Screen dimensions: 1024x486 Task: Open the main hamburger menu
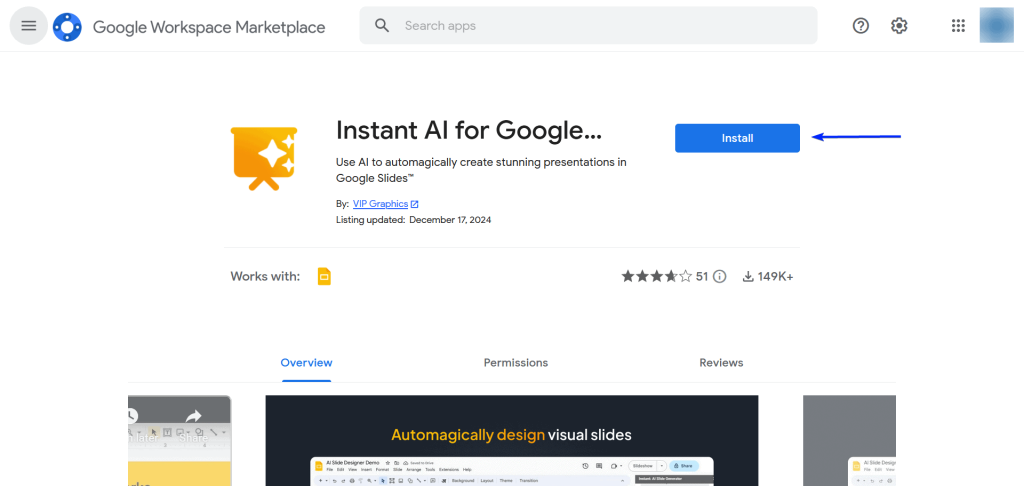[x=28, y=26]
